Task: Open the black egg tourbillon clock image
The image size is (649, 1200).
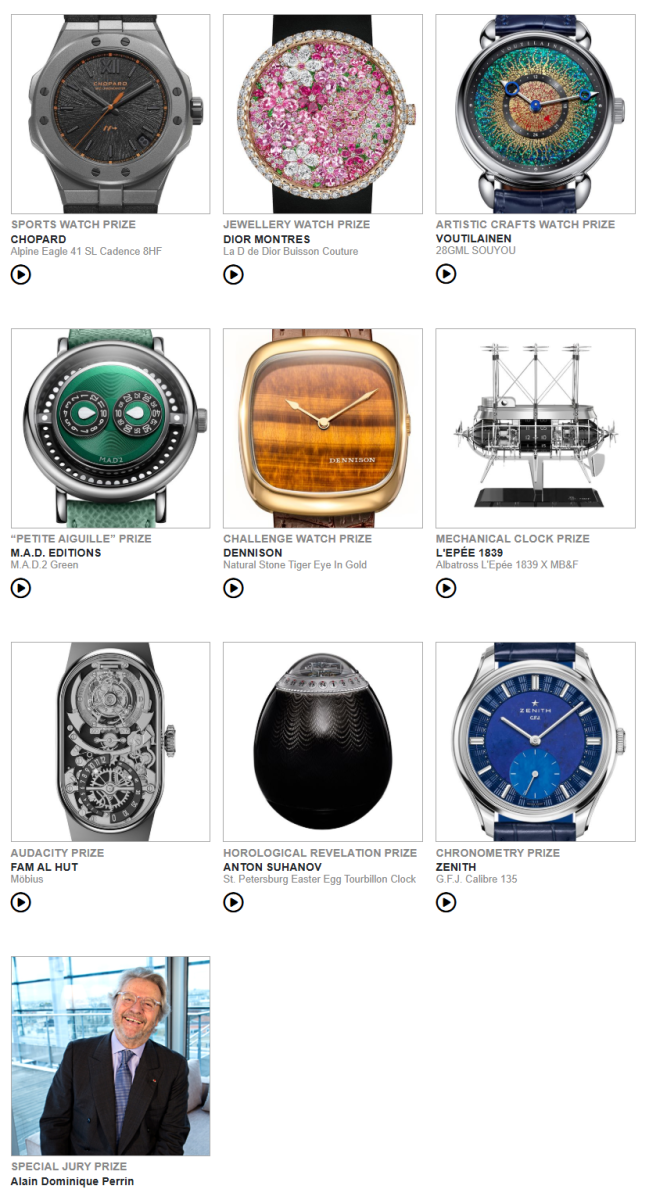Action: pos(323,742)
